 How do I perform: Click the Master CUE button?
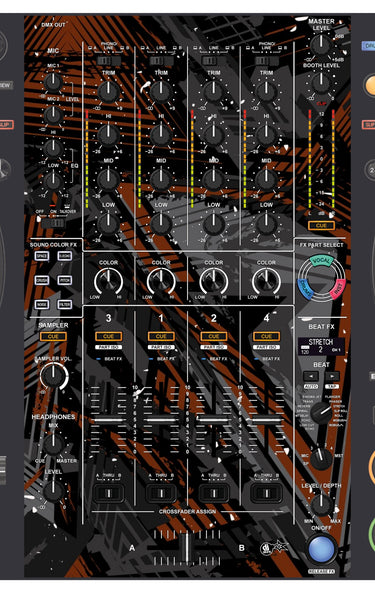tap(321, 225)
